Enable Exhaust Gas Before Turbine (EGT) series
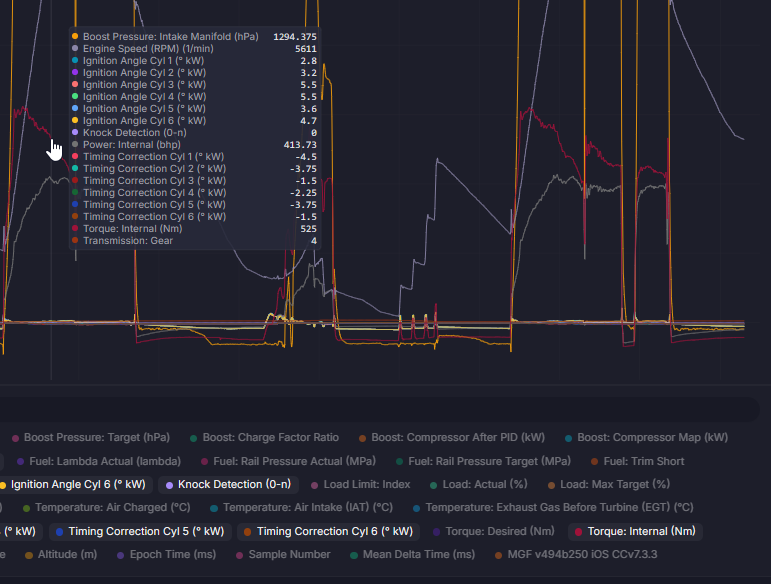The image size is (771, 584). coord(554,507)
